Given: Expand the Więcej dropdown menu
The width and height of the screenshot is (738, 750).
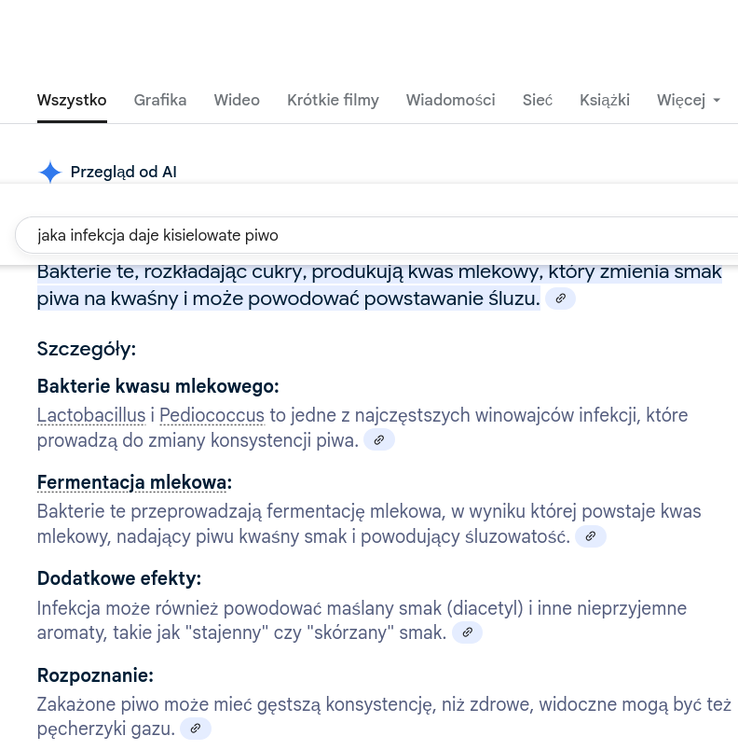Looking at the screenshot, I should [x=688, y=100].
